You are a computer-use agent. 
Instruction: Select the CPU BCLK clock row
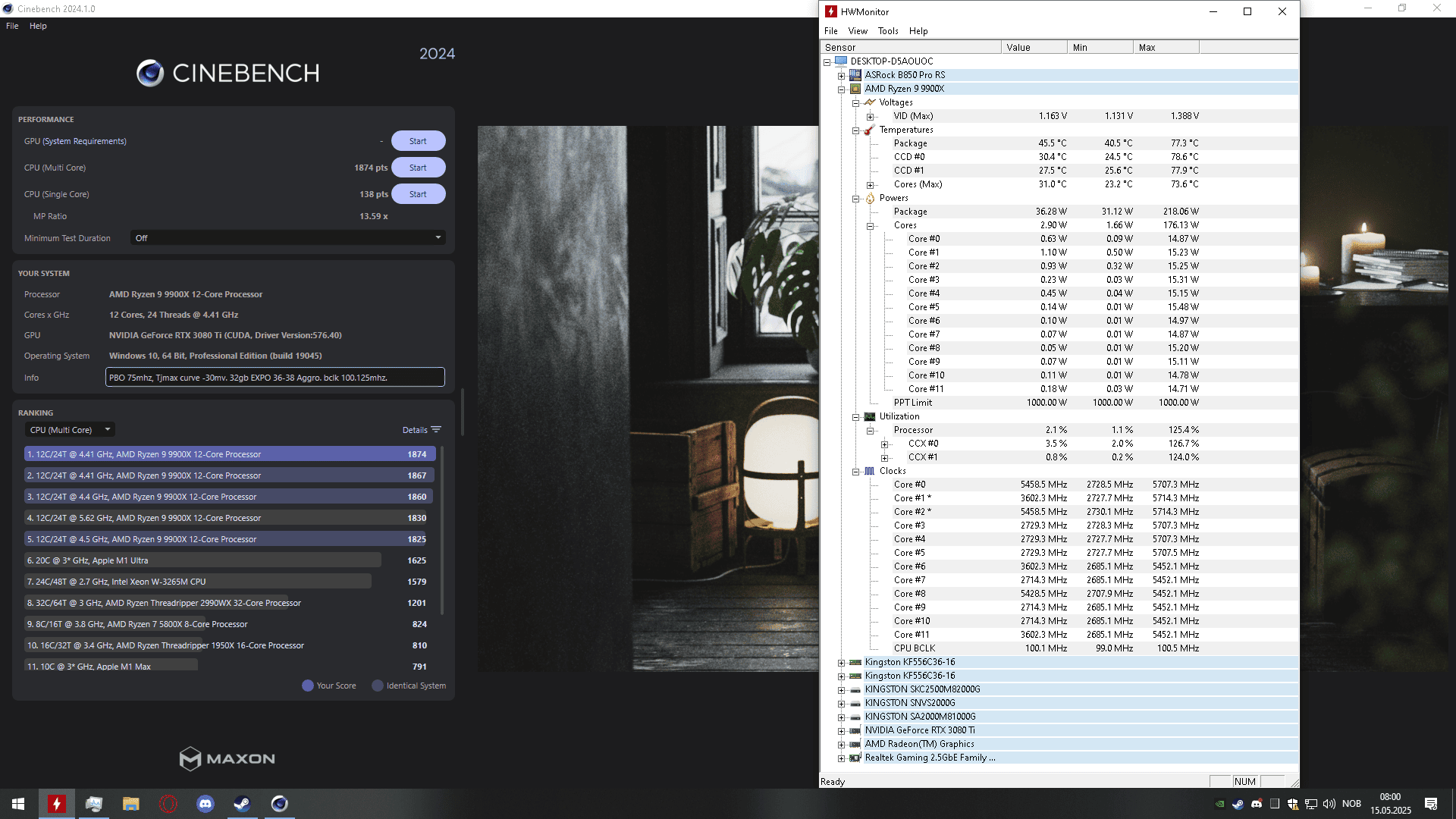point(1059,648)
